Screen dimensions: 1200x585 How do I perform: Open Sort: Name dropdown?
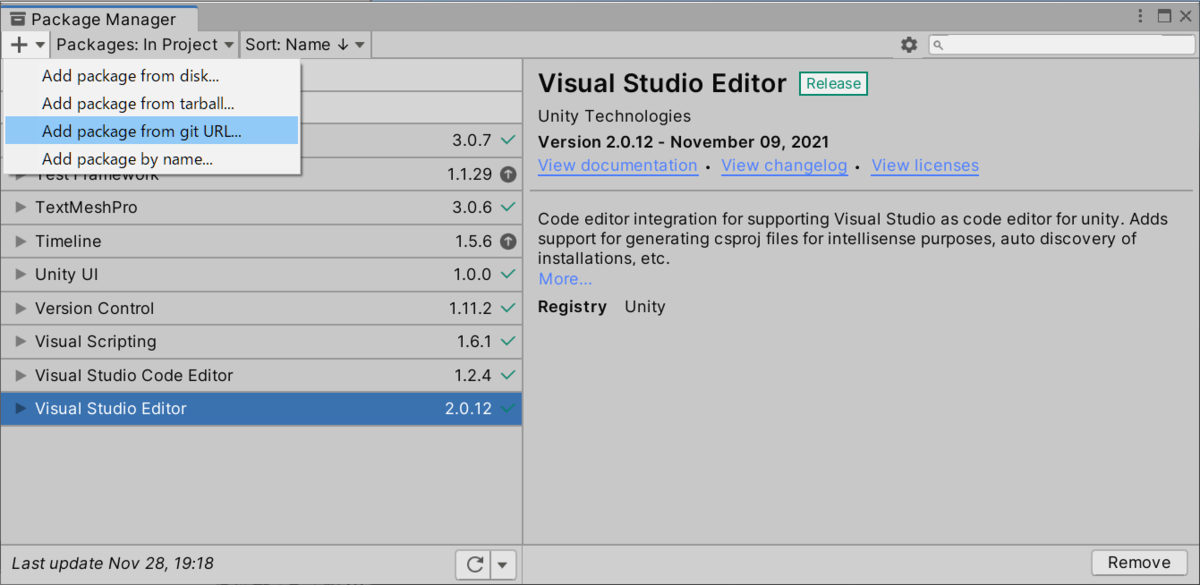coord(306,44)
